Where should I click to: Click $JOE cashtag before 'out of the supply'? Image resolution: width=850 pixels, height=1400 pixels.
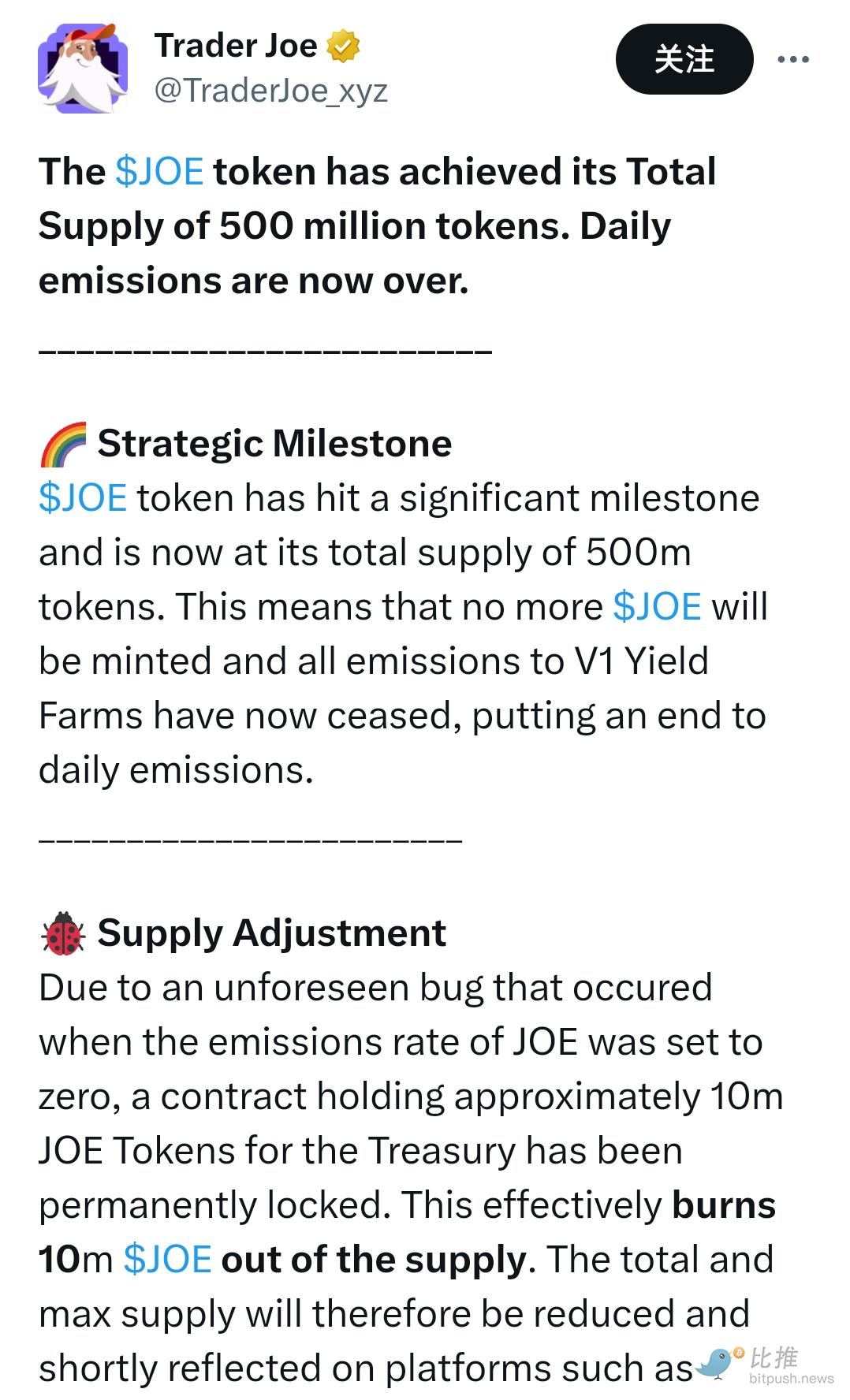click(167, 1260)
